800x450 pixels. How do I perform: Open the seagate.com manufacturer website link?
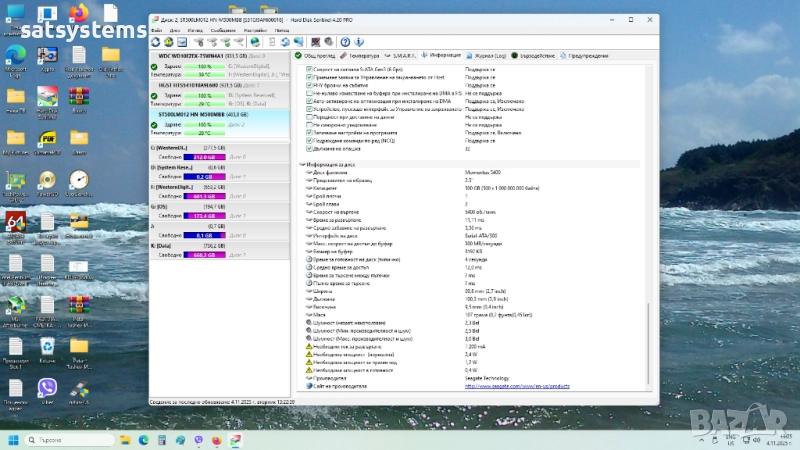[x=517, y=385]
